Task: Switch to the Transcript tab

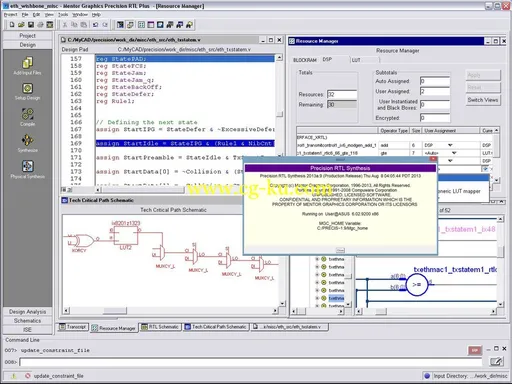Action: pos(73,327)
